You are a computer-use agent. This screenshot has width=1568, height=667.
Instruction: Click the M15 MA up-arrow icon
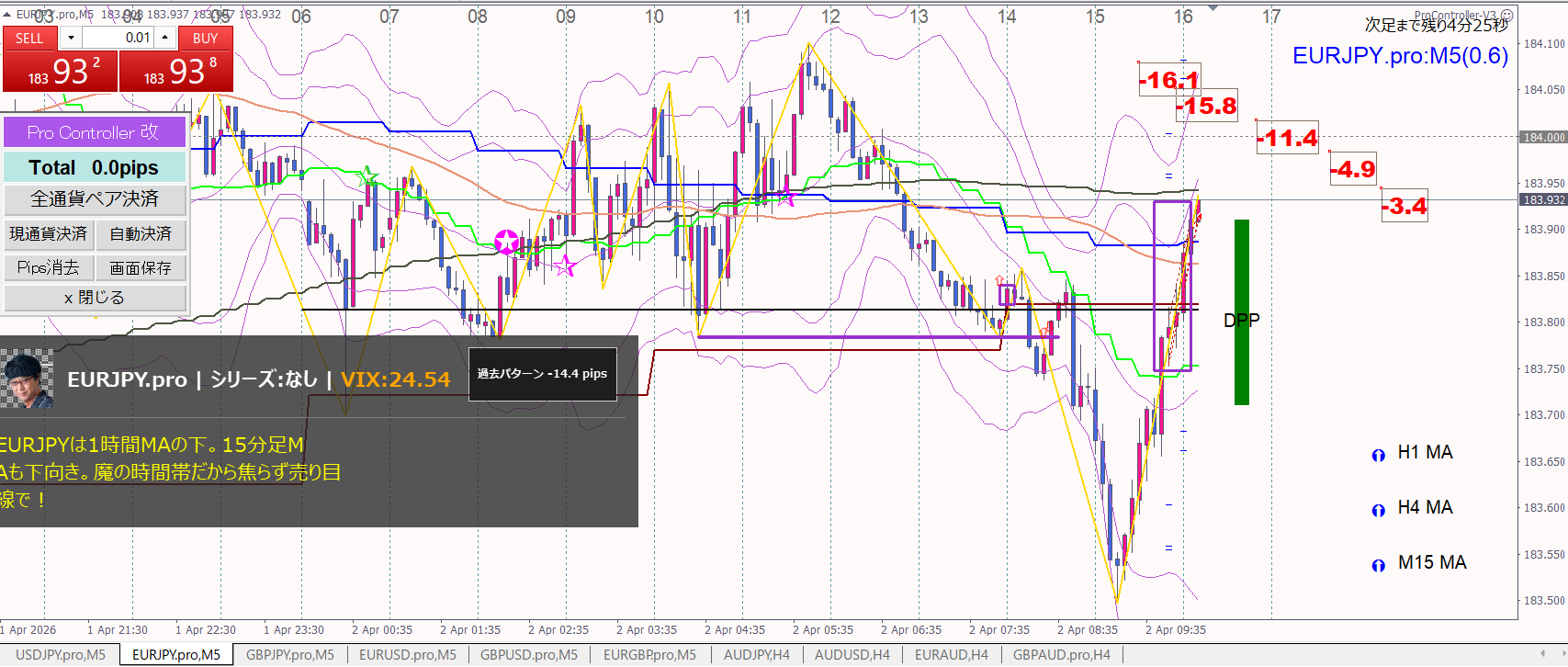1378,565
